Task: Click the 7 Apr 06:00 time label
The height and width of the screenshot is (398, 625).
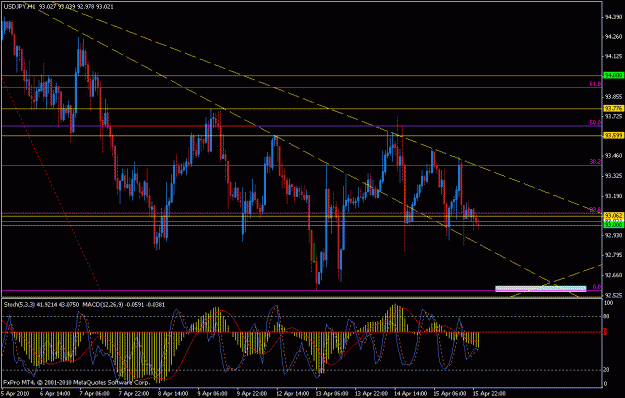Action: click(94, 394)
